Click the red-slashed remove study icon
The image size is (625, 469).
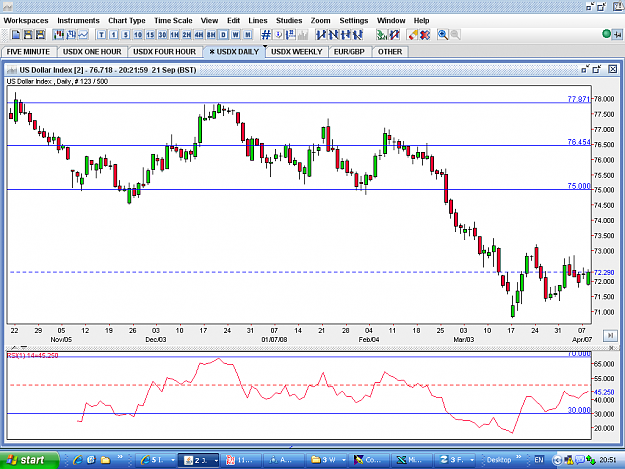[395, 35]
